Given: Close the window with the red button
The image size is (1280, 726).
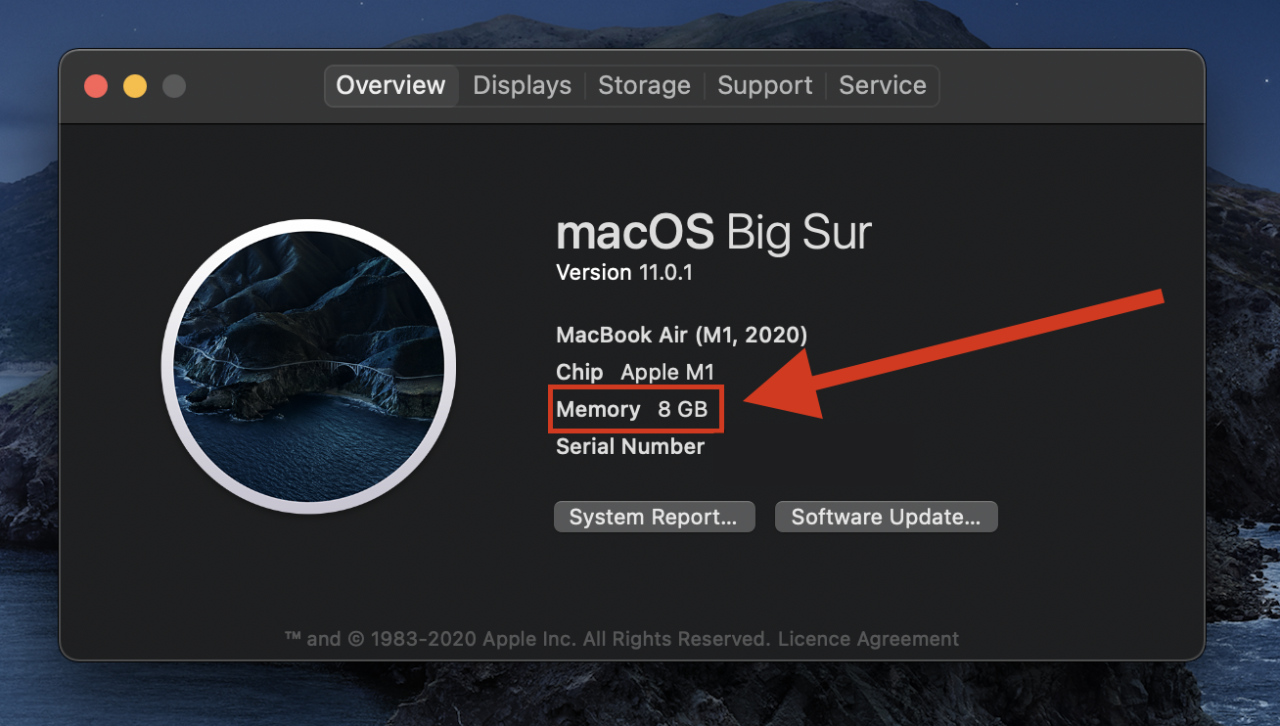Looking at the screenshot, I should tap(96, 87).
